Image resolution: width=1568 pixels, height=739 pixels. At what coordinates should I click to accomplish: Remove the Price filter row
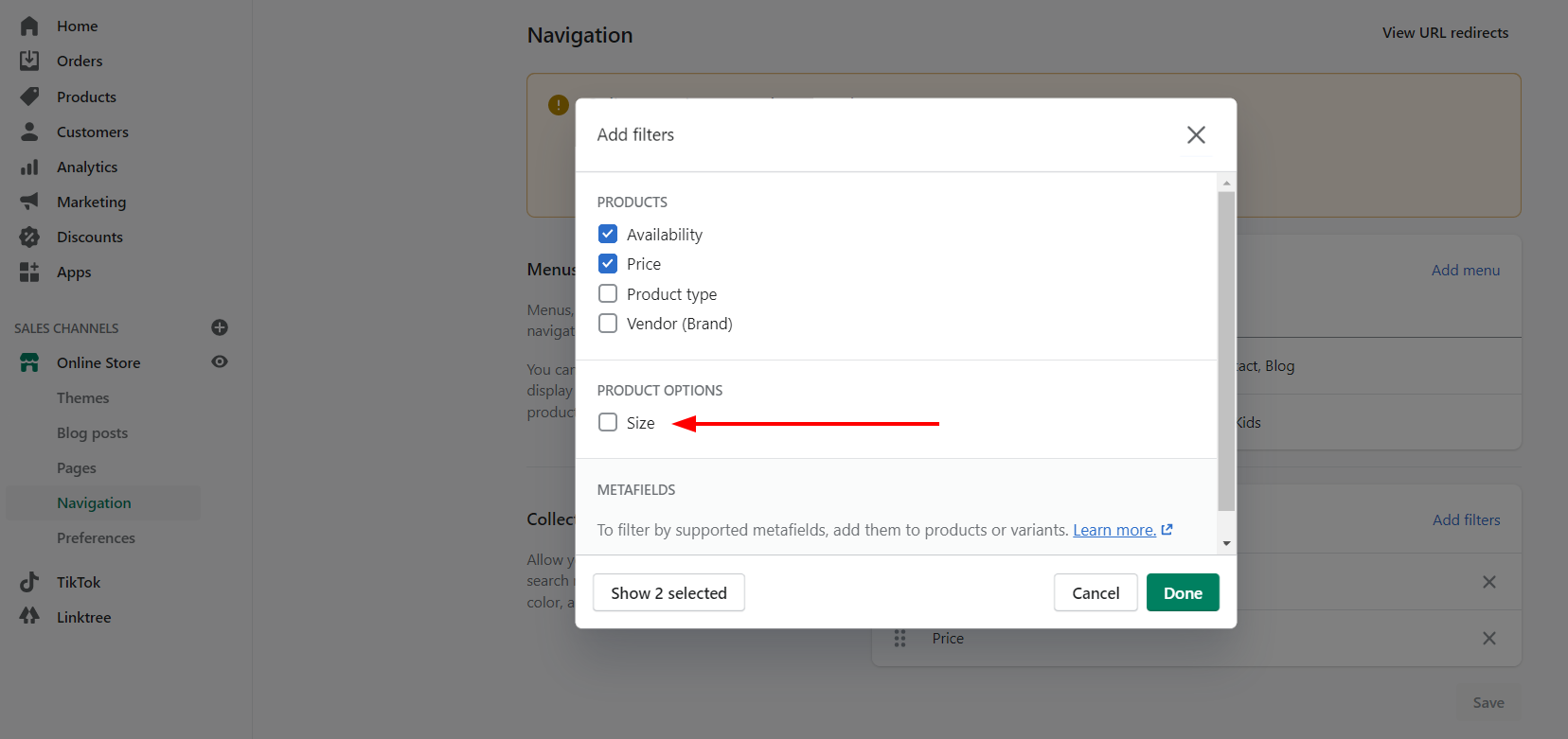coord(1488,639)
